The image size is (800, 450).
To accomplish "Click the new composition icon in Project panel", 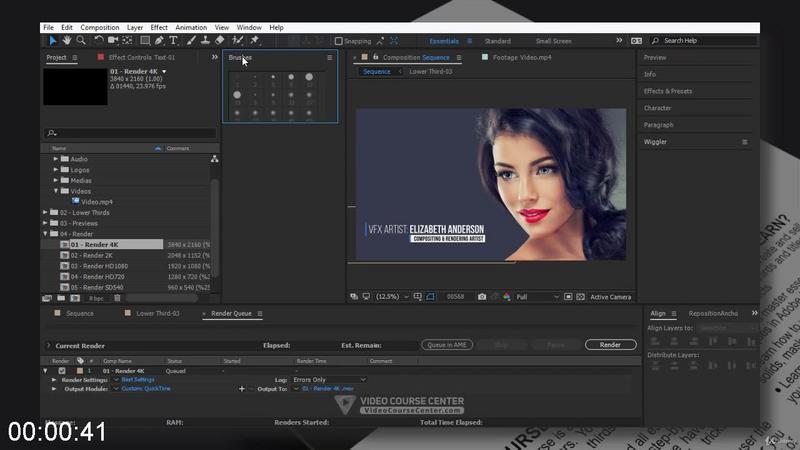I will pyautogui.click(x=75, y=298).
